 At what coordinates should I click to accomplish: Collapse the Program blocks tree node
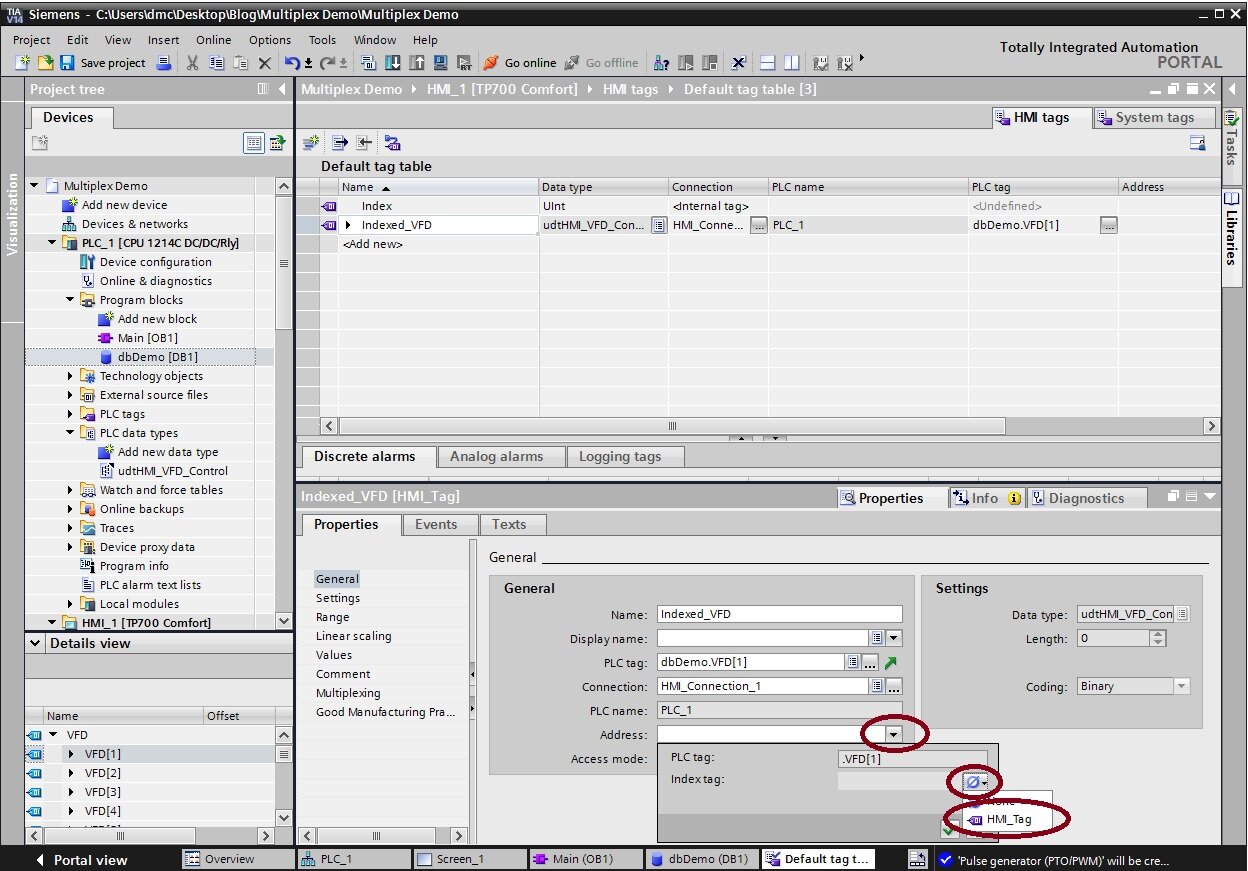71,300
